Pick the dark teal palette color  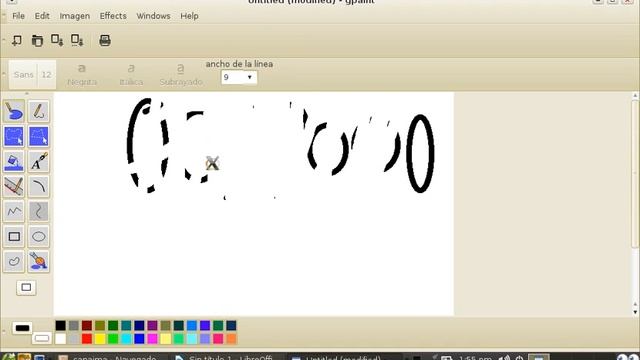click(126, 325)
